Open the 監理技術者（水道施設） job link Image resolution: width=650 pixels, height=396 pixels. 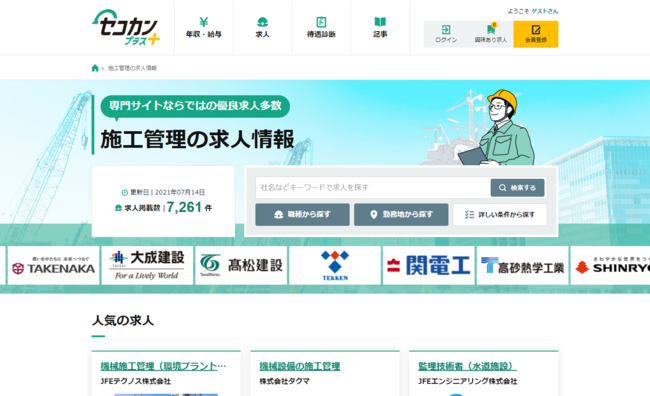point(468,366)
